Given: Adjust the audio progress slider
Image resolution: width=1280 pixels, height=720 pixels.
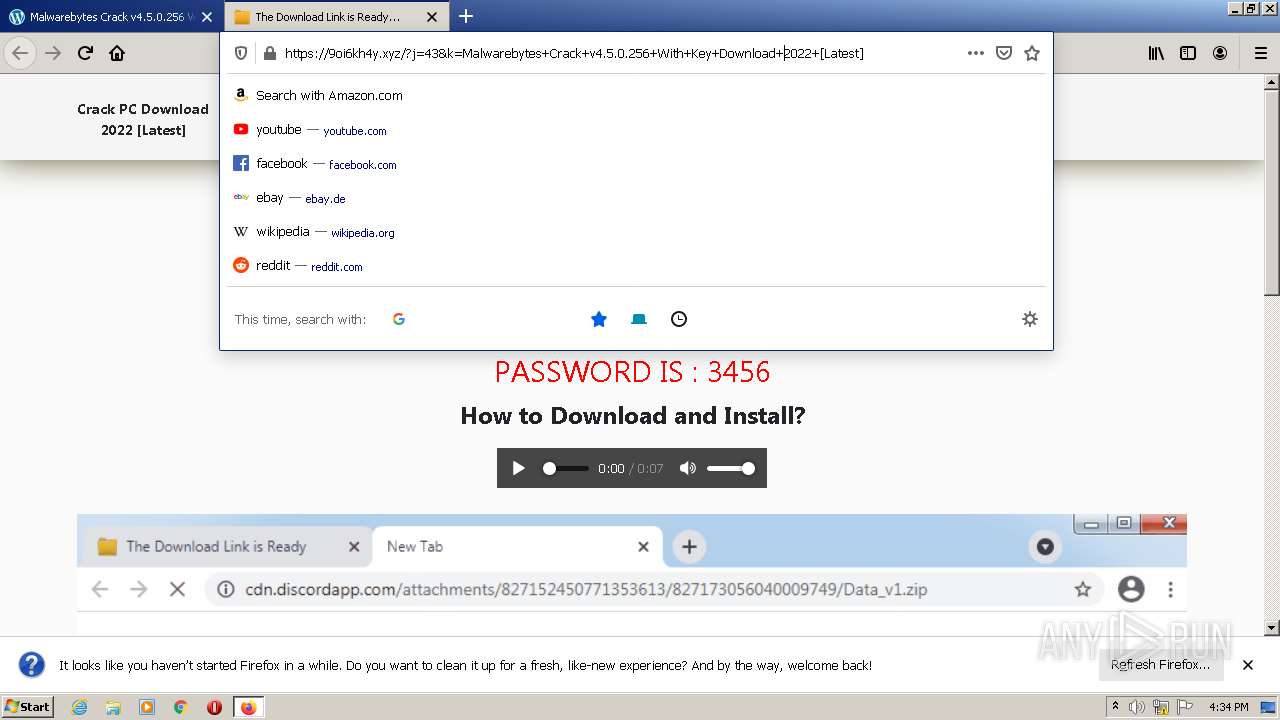Looking at the screenshot, I should coord(565,468).
